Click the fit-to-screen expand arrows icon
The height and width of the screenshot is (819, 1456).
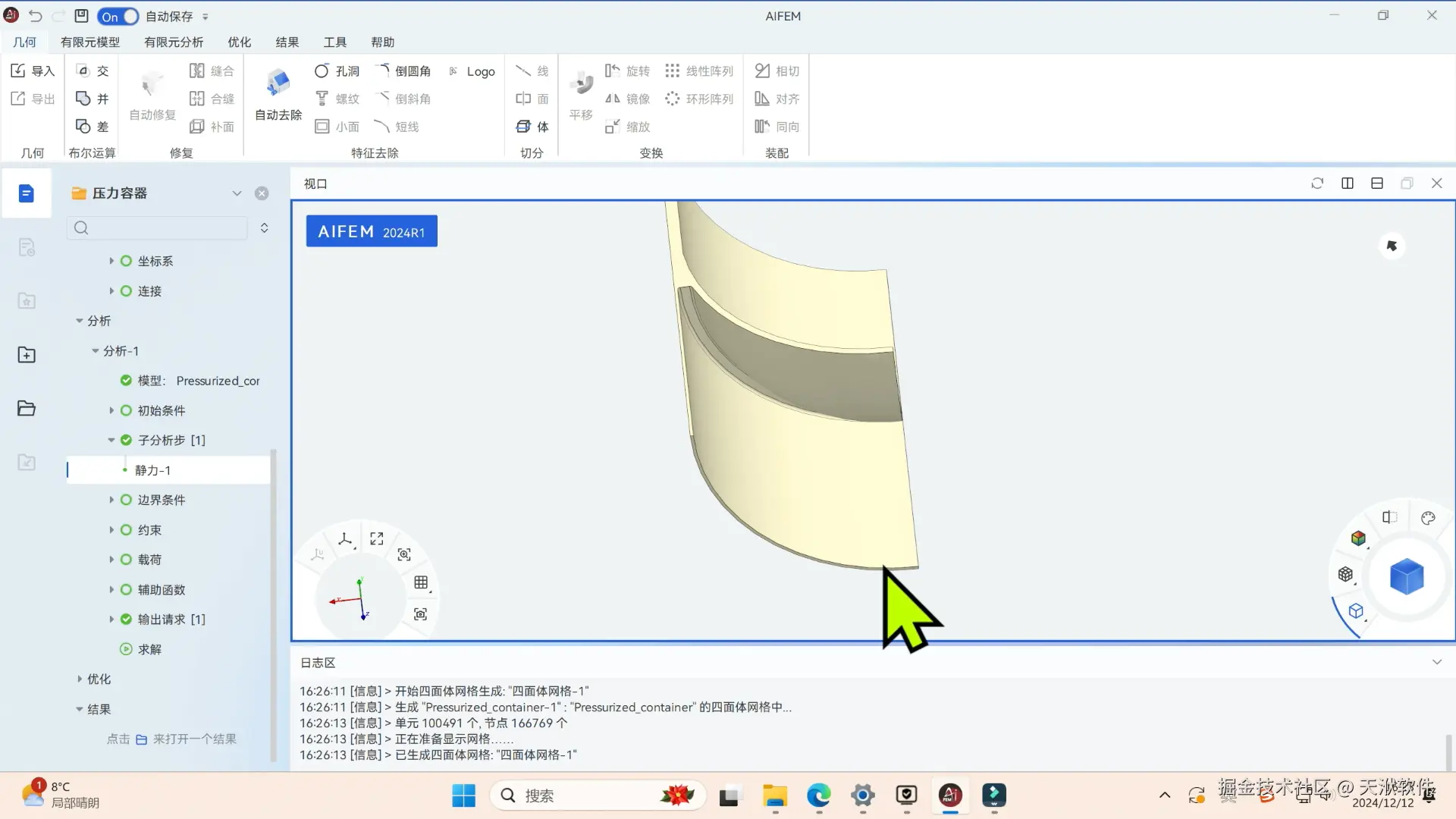point(377,538)
